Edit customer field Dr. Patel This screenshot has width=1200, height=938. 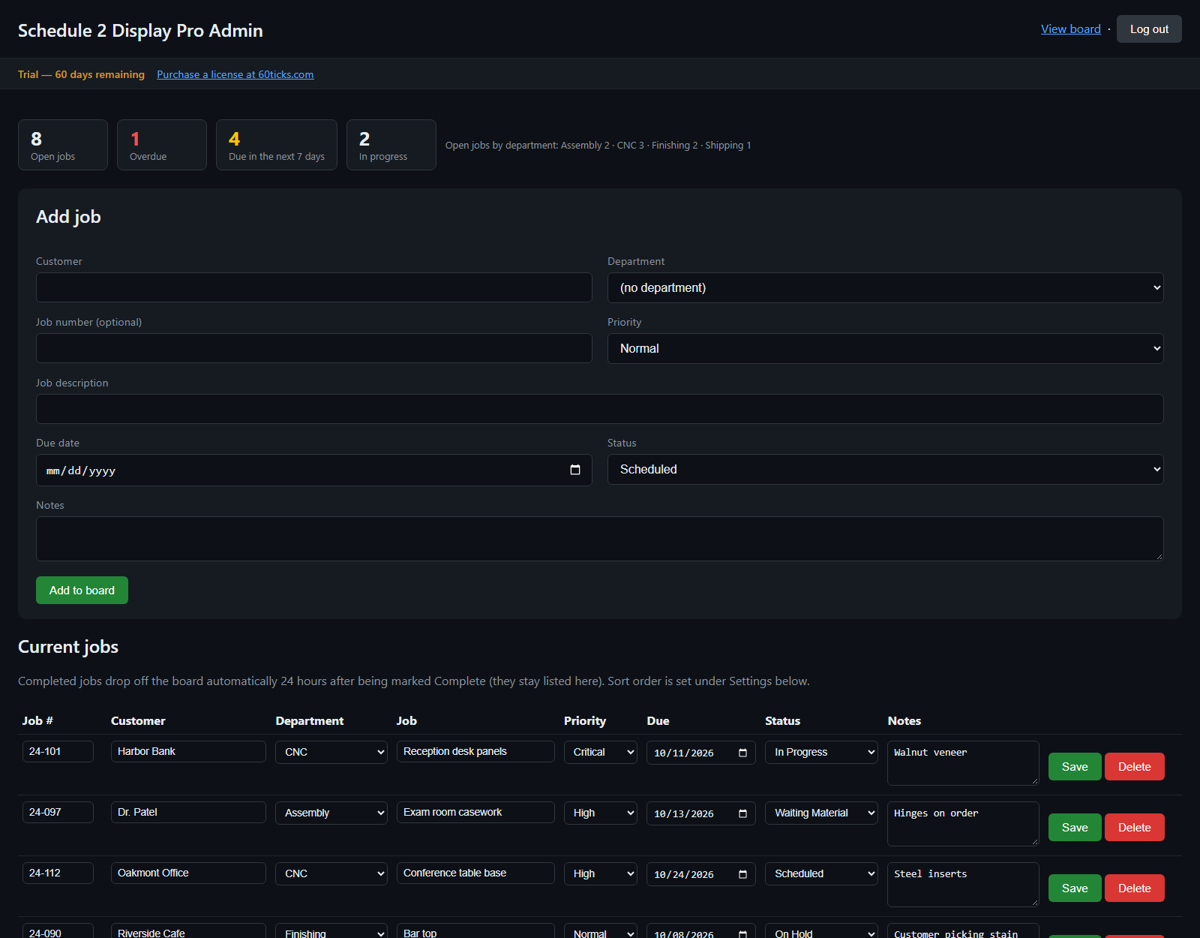(189, 813)
